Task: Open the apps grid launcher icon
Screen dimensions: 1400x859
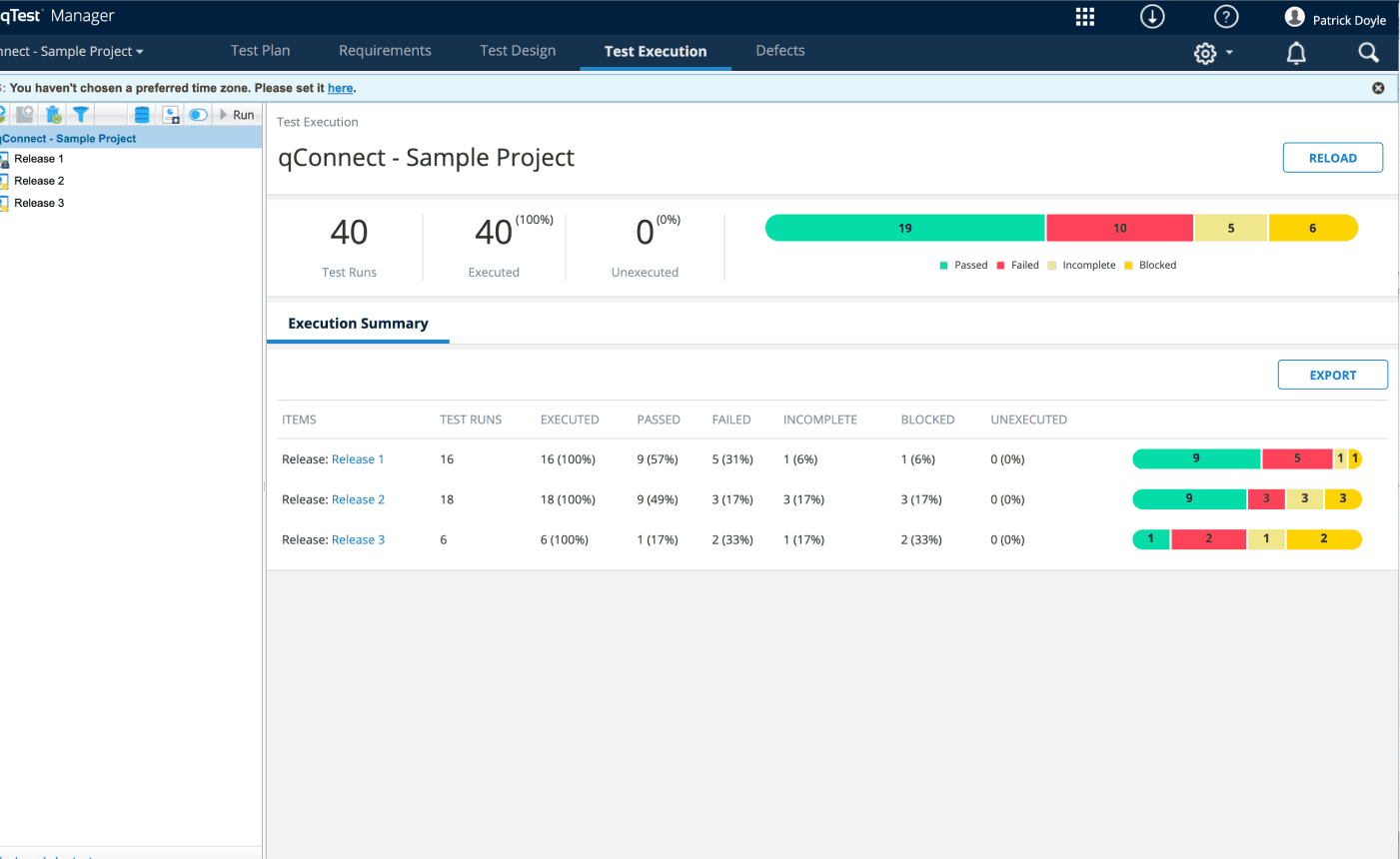Action: pyautogui.click(x=1085, y=17)
